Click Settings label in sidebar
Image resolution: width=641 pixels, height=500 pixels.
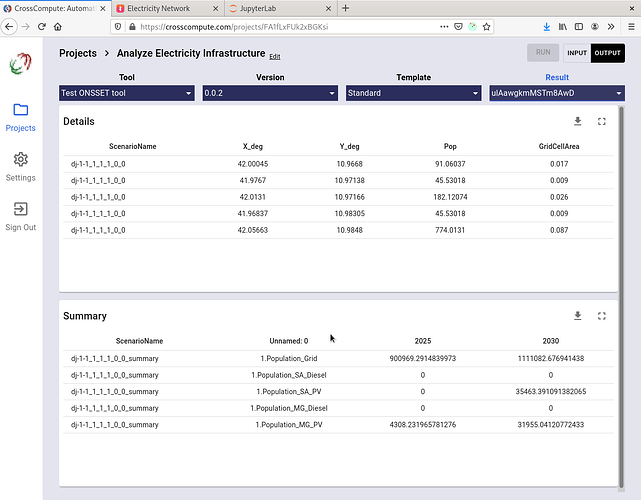click(x=20, y=178)
